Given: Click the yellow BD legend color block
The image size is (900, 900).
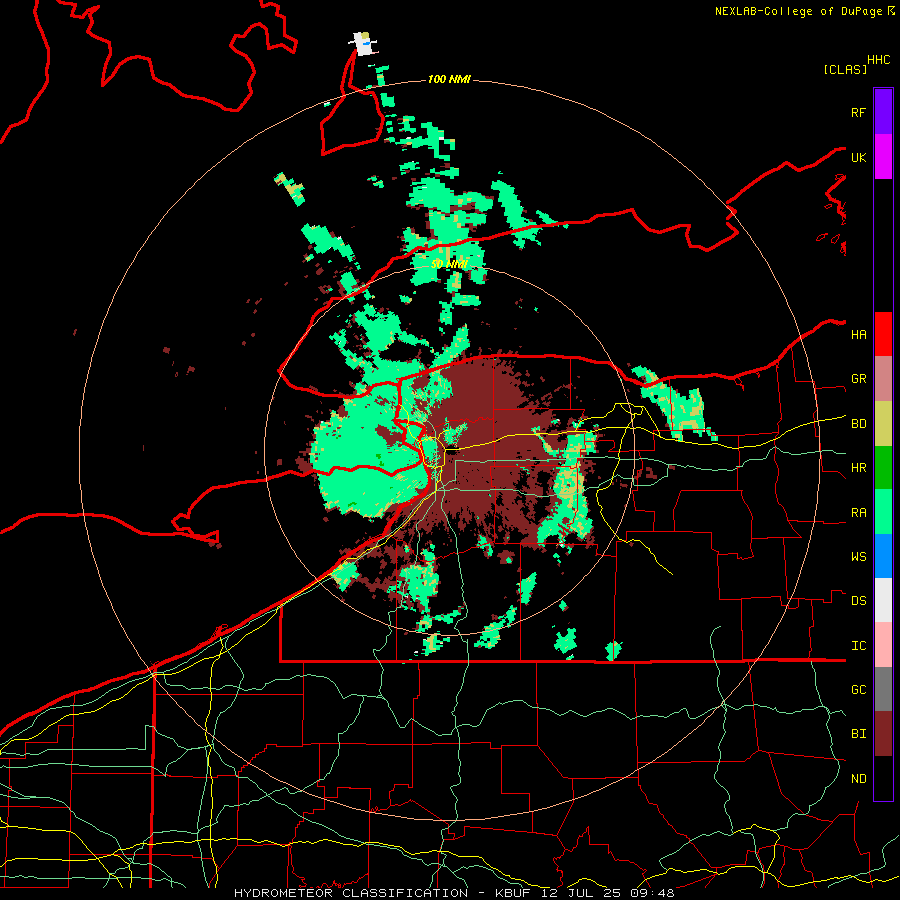Looking at the screenshot, I should (883, 424).
